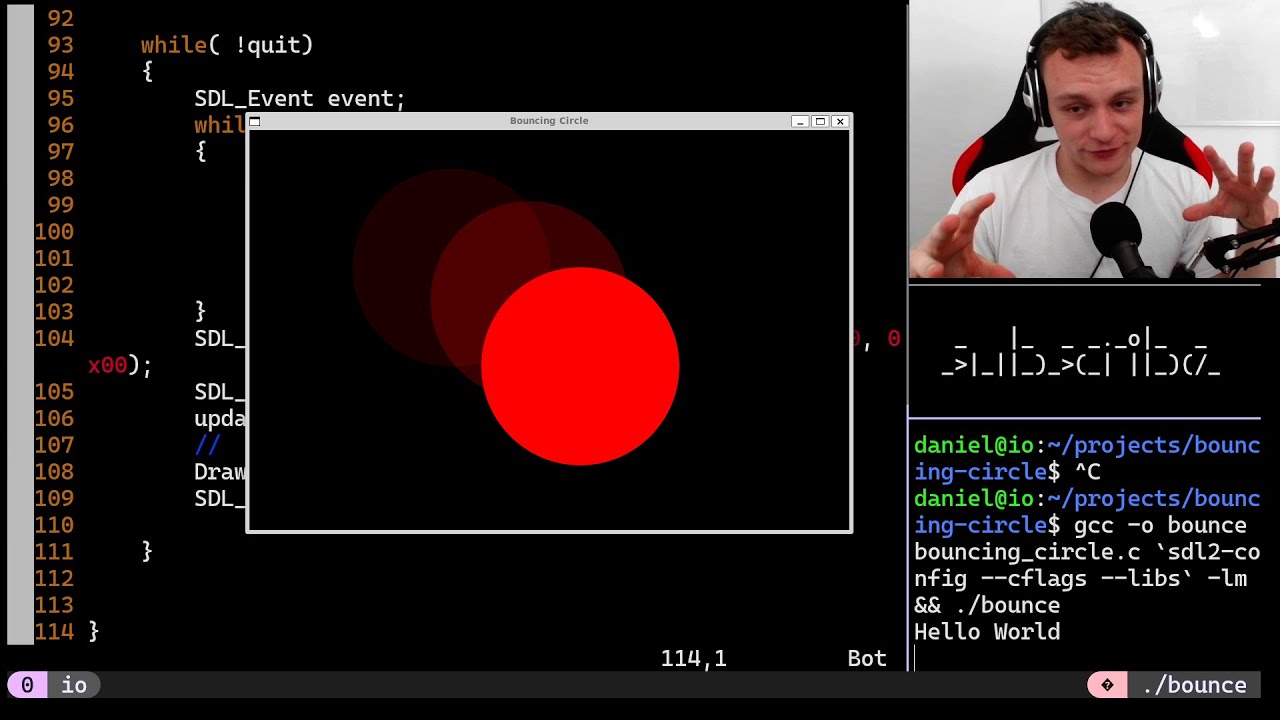This screenshot has height=720, width=1280.
Task: Minimize the Bouncing Circle window
Action: tap(799, 121)
